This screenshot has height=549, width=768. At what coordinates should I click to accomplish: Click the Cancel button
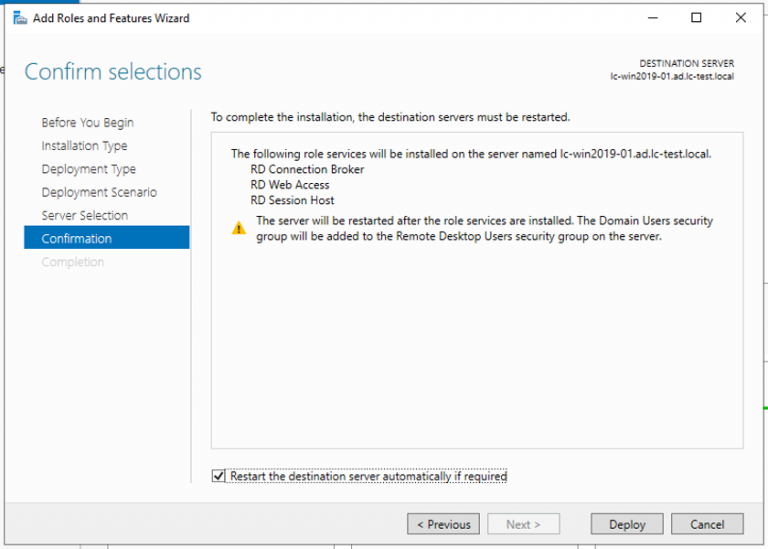707,524
